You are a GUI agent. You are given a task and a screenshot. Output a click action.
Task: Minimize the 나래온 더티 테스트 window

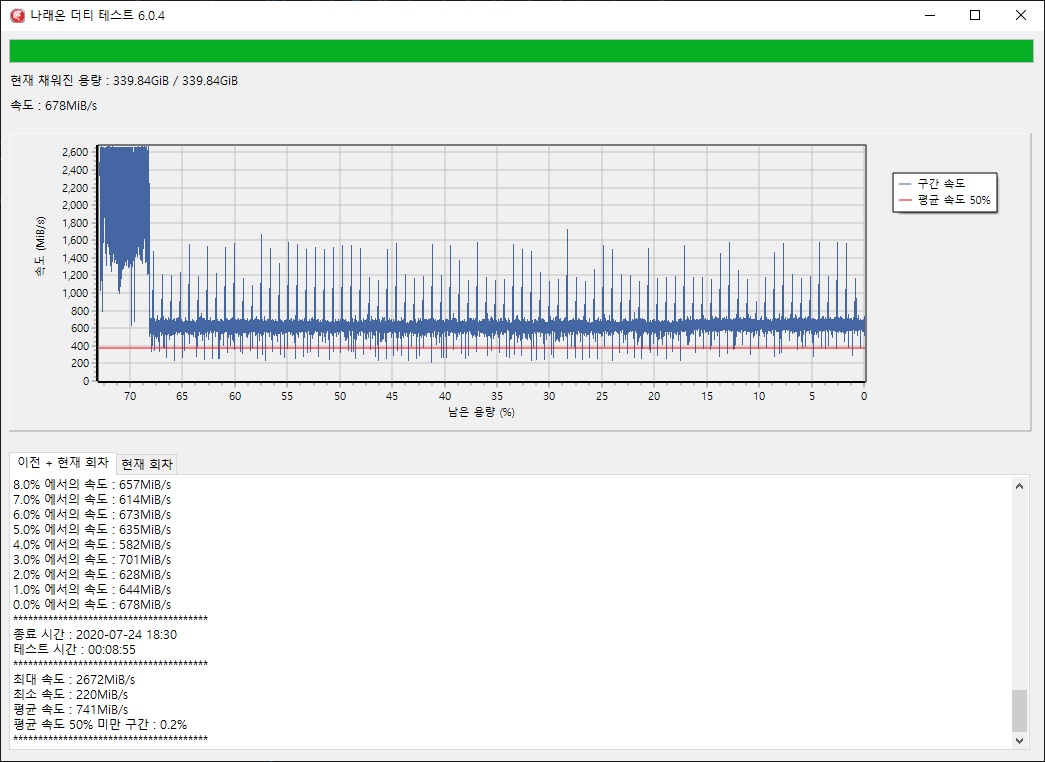930,15
